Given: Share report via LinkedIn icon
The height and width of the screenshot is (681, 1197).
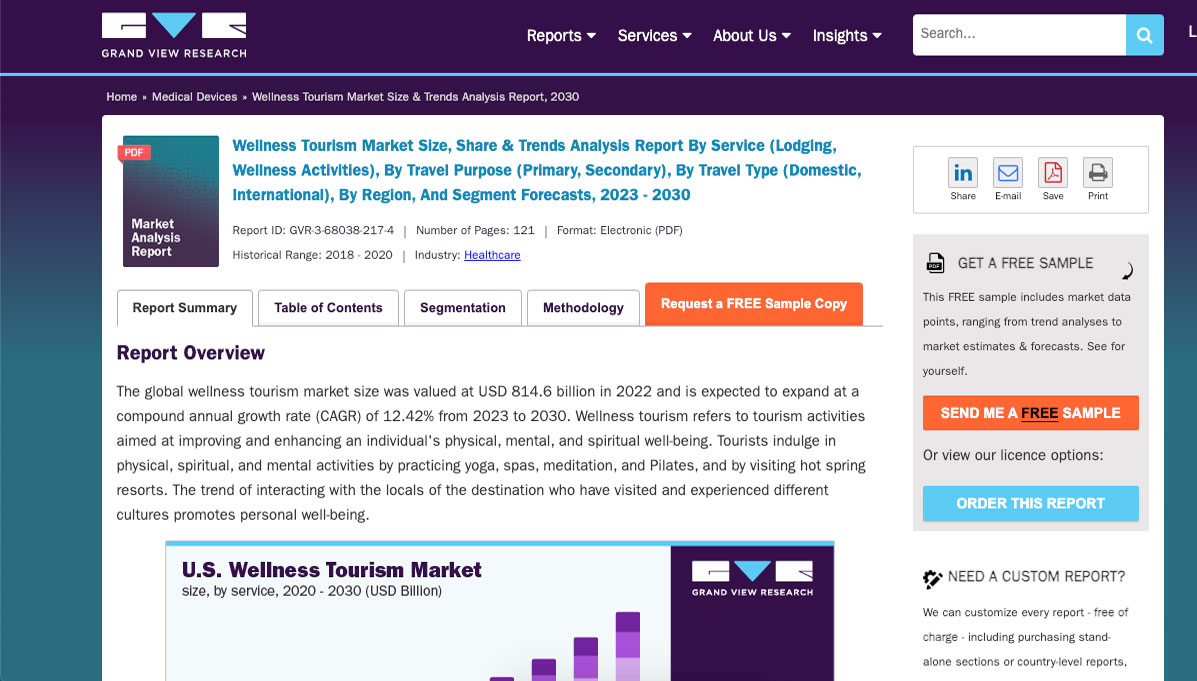Looking at the screenshot, I should pos(963,173).
